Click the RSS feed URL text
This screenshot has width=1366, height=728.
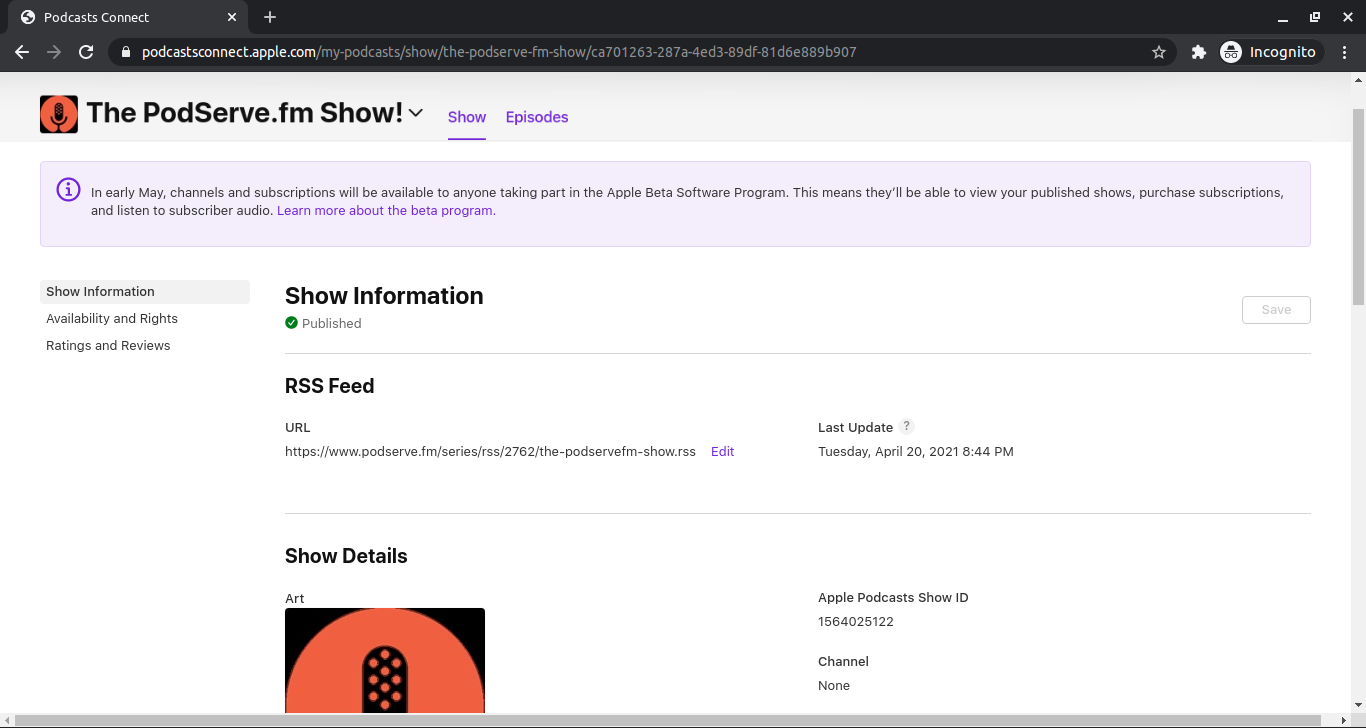(x=490, y=452)
